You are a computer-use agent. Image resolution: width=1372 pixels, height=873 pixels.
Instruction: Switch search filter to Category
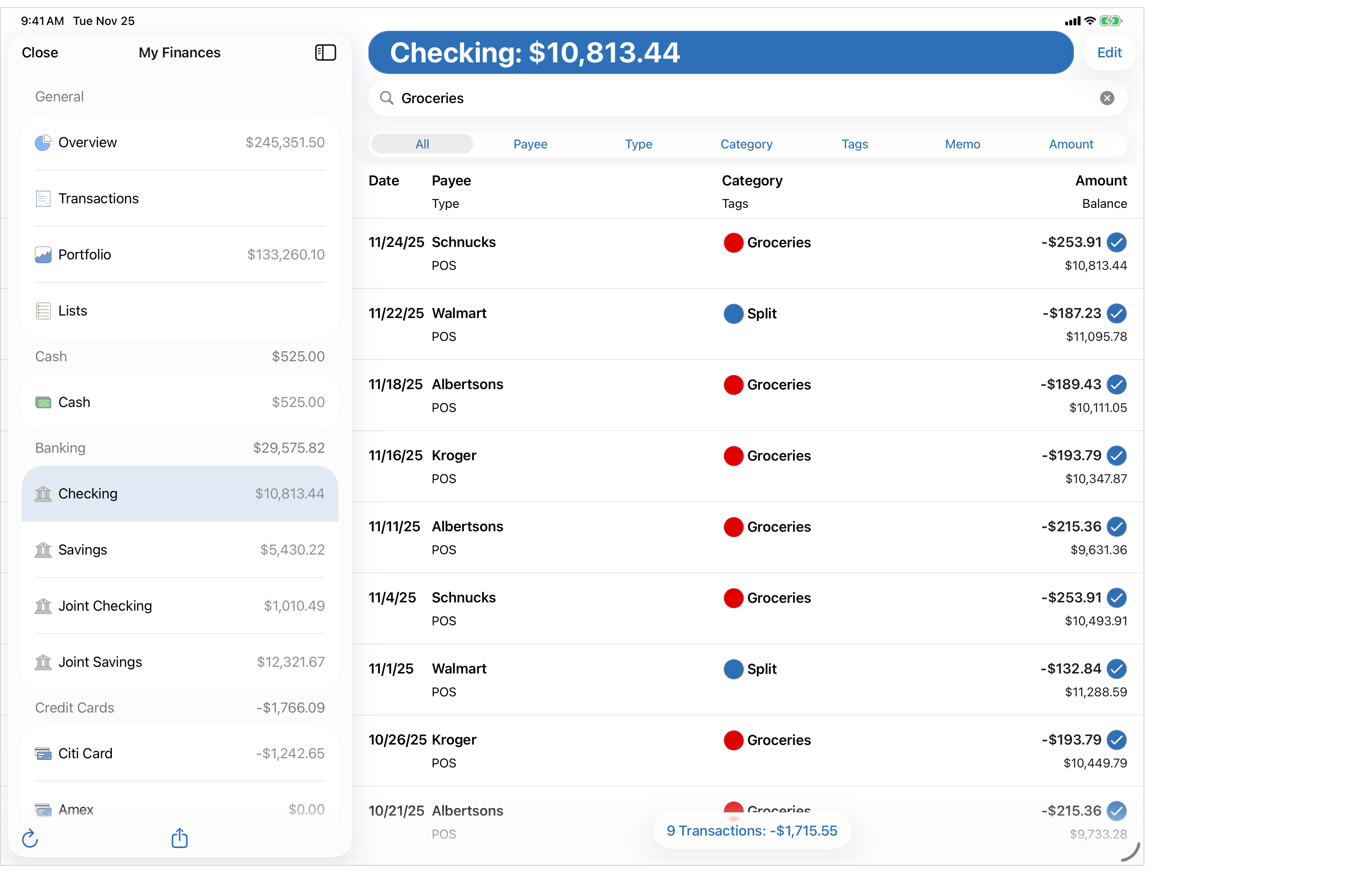click(746, 143)
